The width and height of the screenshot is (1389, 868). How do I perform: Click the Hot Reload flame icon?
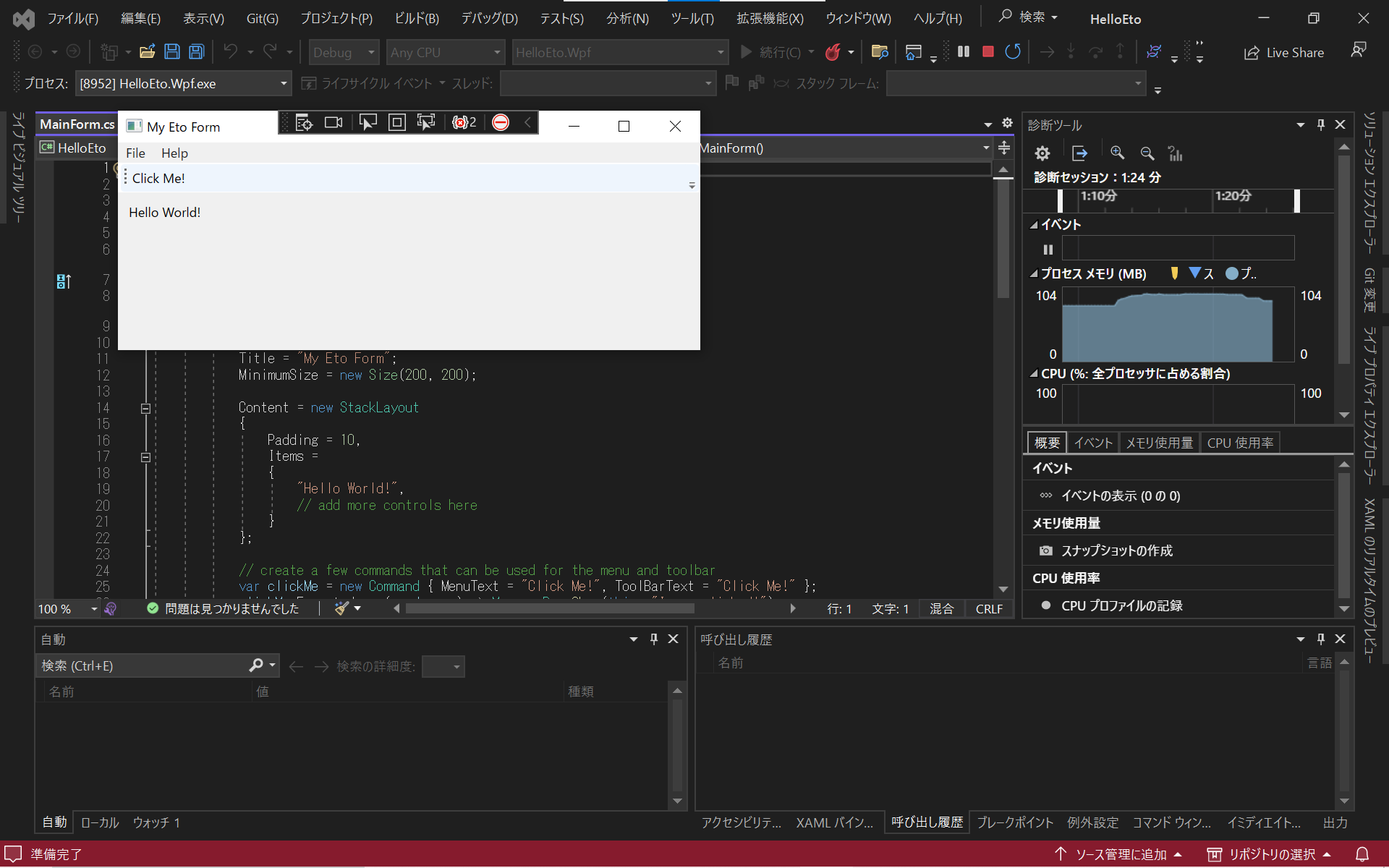(833, 52)
